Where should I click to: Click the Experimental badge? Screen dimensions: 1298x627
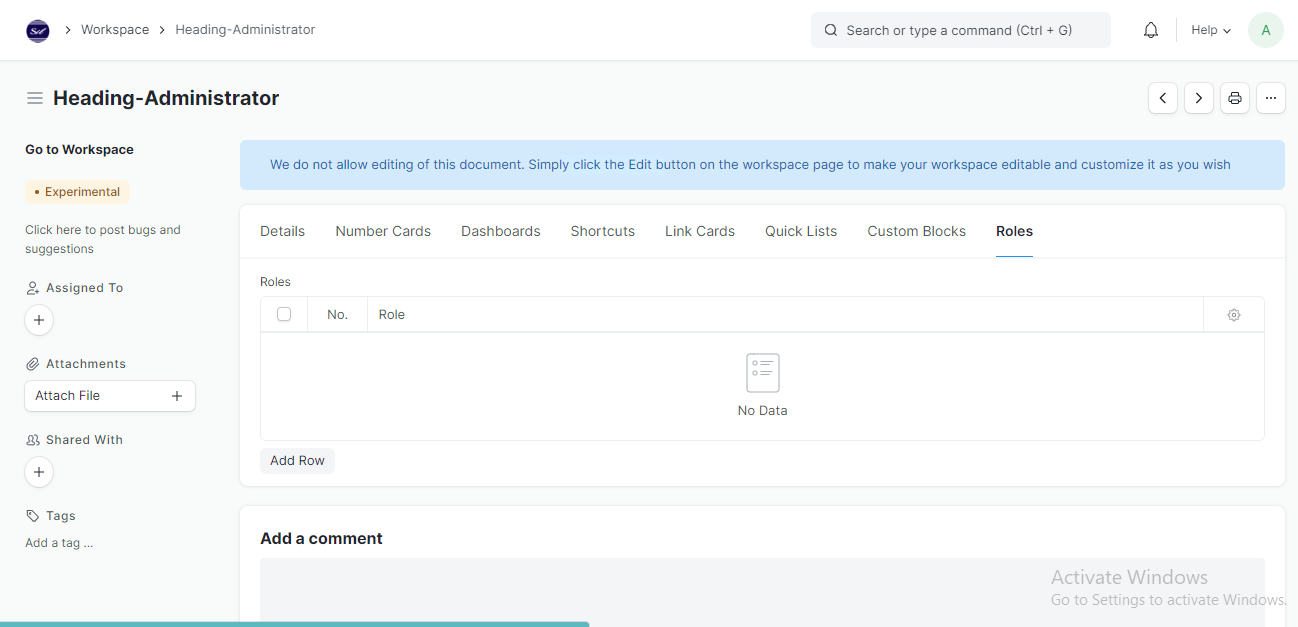77,192
